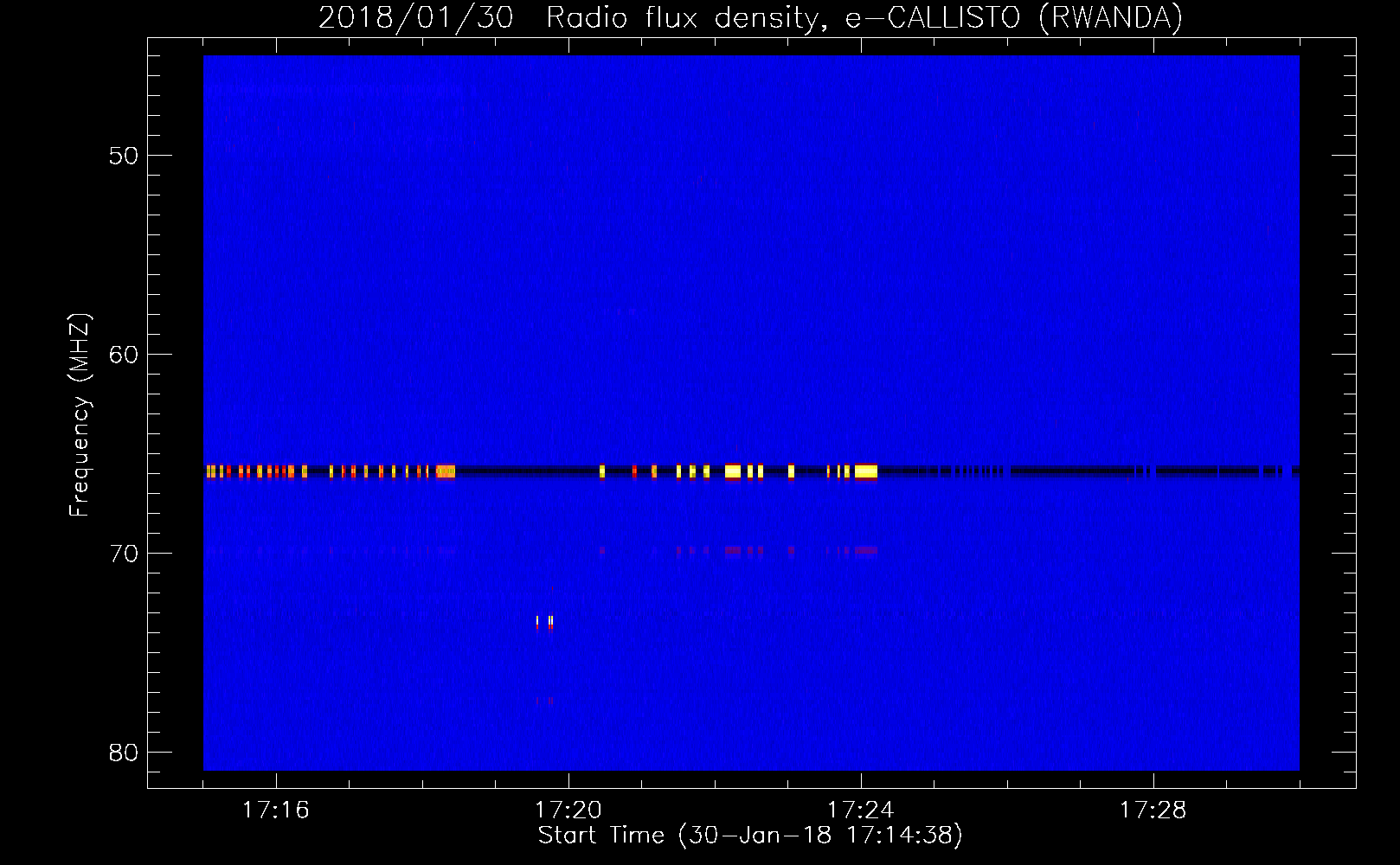Click the 17:24 time tick label
This screenshot has width=1400, height=865.
pos(860,810)
